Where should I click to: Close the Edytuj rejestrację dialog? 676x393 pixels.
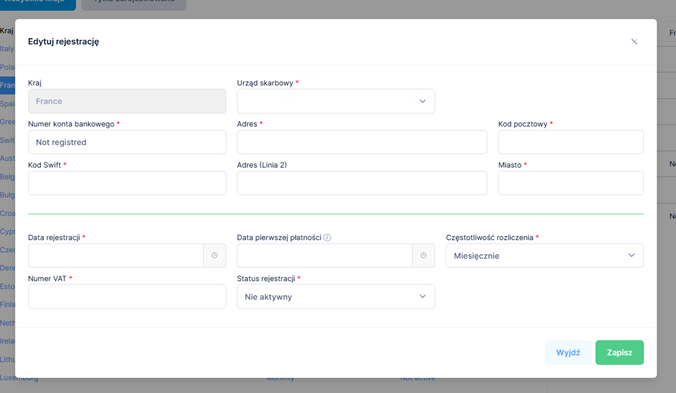click(x=634, y=42)
